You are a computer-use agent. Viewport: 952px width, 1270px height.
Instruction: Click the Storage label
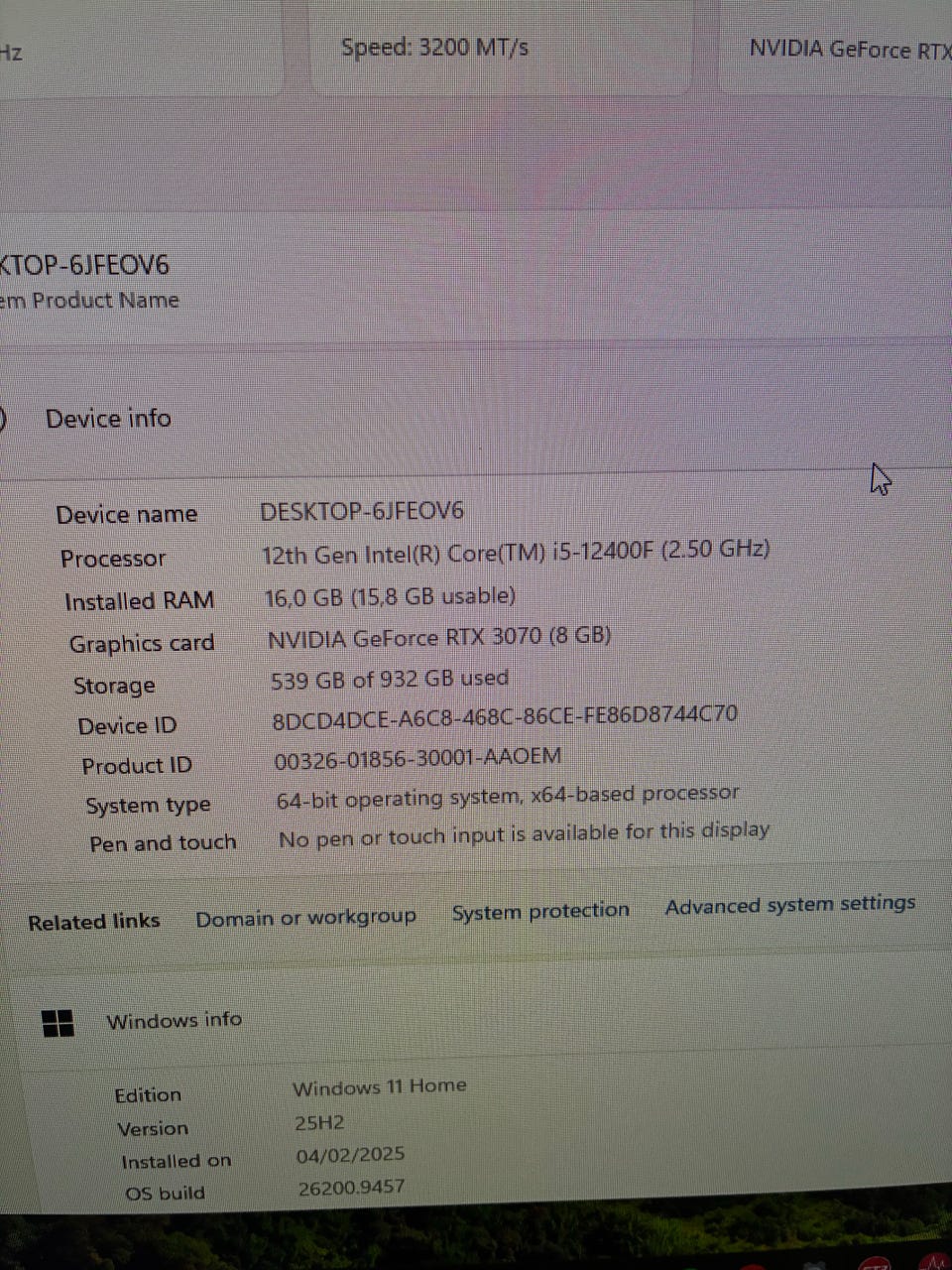point(114,686)
